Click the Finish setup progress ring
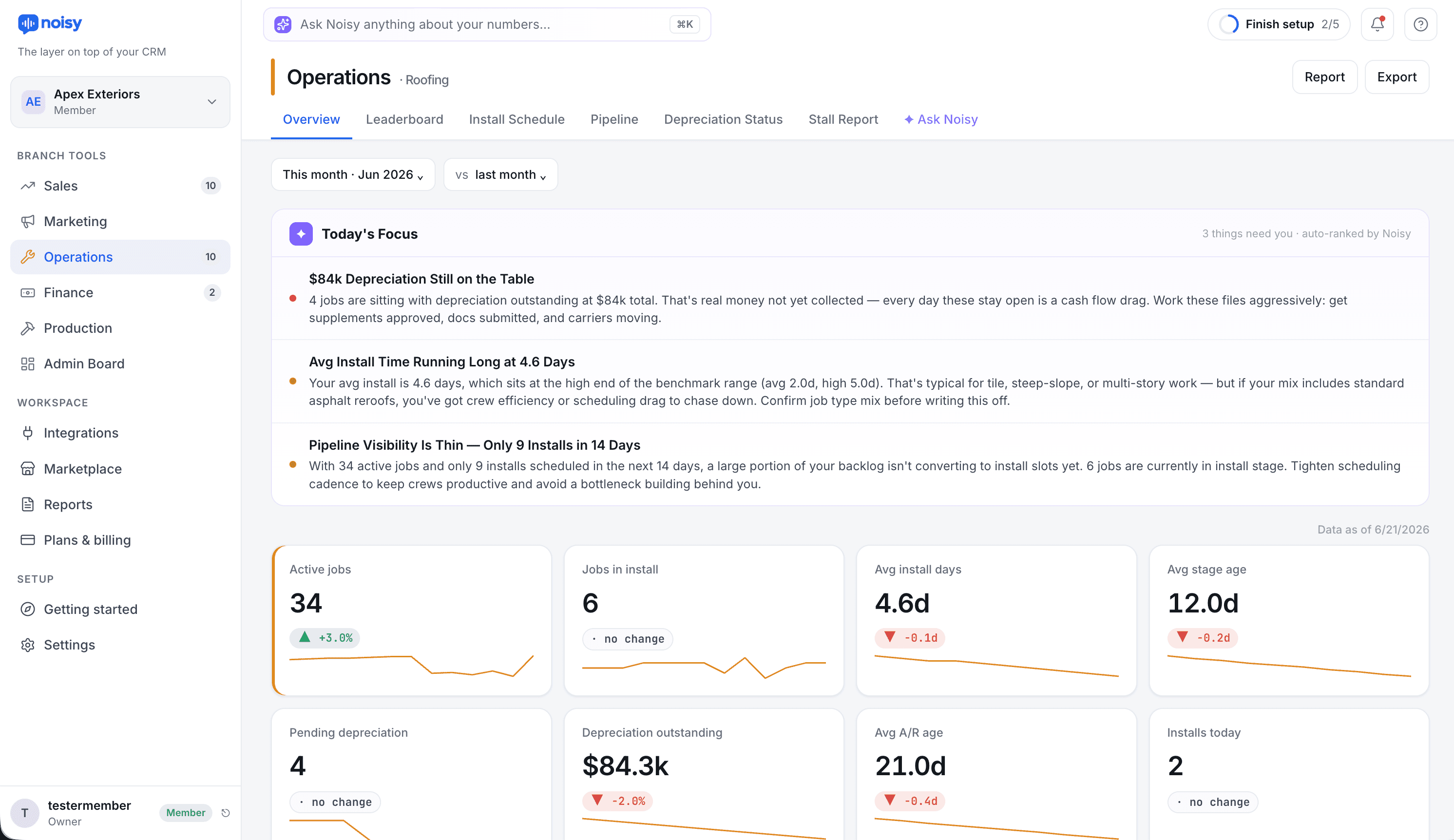The height and width of the screenshot is (840, 1454). coord(1229,24)
